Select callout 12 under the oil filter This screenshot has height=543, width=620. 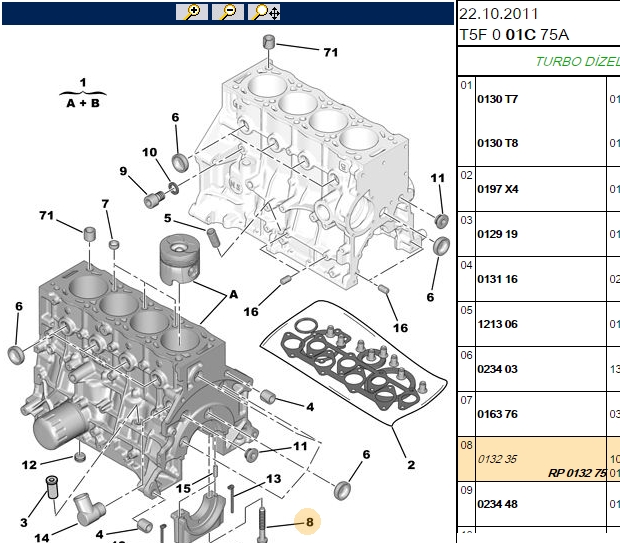29,465
